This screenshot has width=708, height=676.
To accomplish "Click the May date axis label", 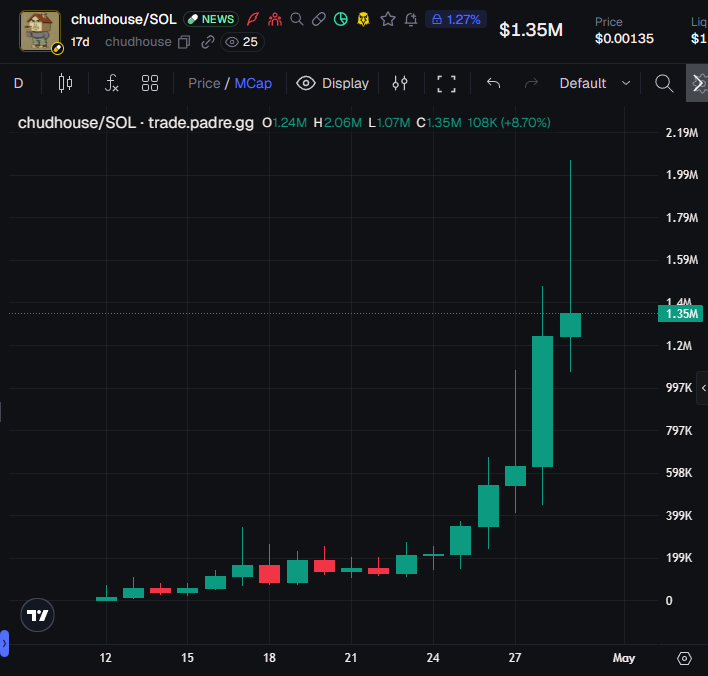I will pos(624,658).
